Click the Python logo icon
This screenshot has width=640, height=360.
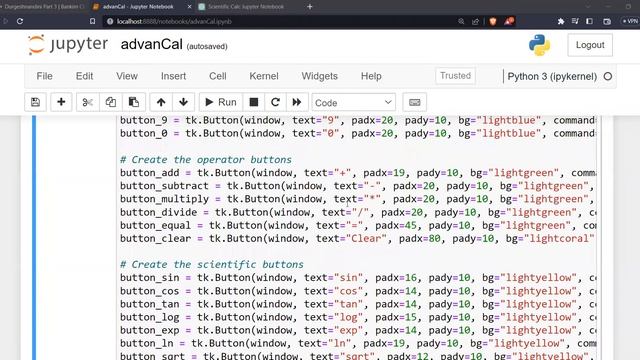point(539,45)
